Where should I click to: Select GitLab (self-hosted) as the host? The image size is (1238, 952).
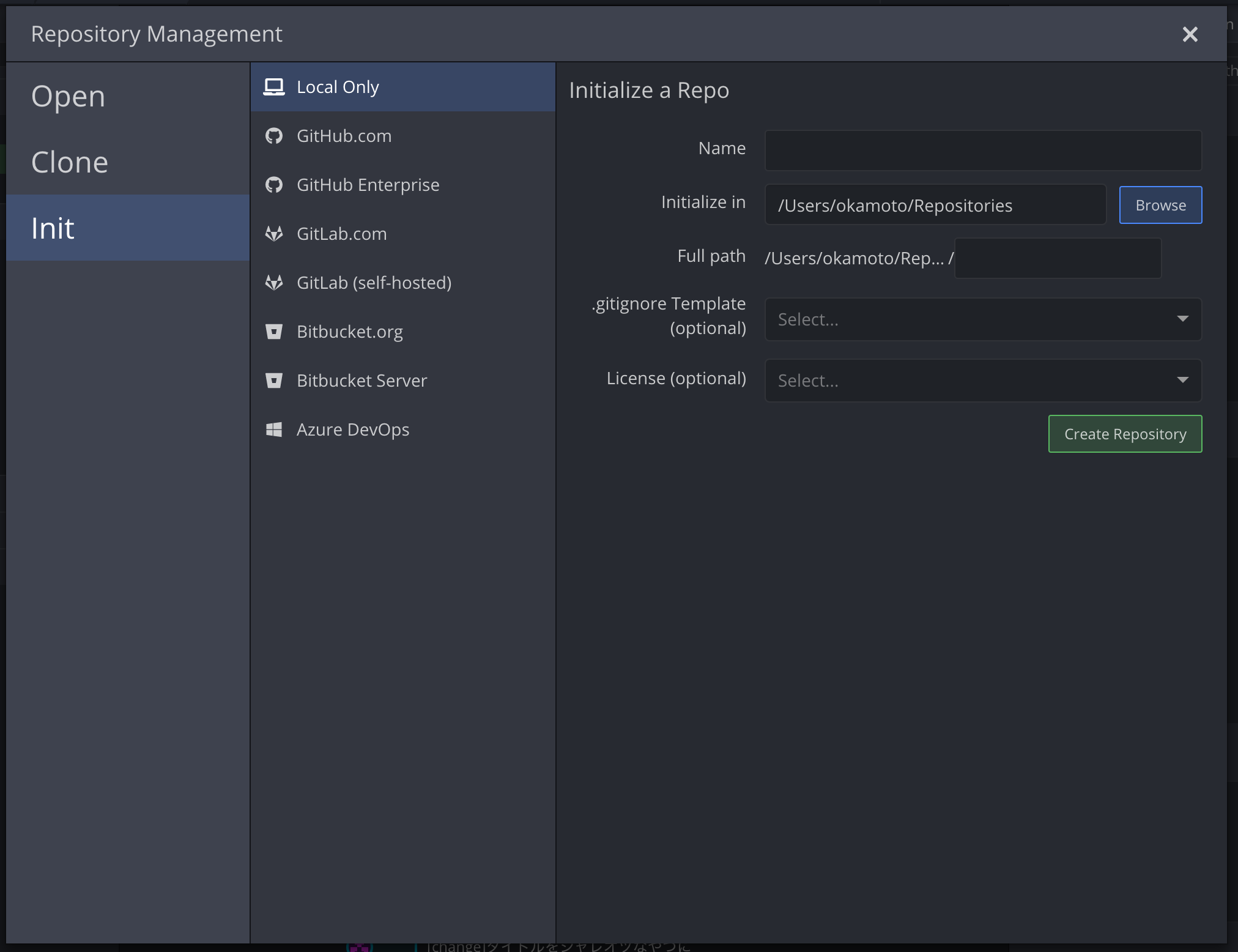(x=374, y=282)
